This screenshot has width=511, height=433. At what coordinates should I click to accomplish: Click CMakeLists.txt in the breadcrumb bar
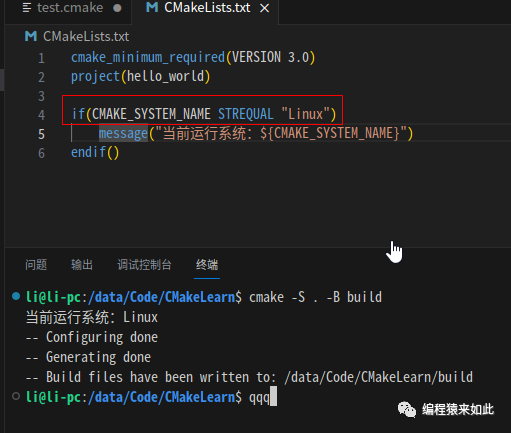pos(86,37)
